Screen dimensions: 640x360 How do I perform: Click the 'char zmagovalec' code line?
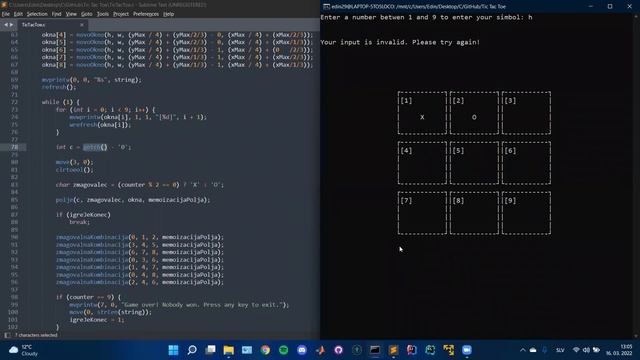click(140, 185)
